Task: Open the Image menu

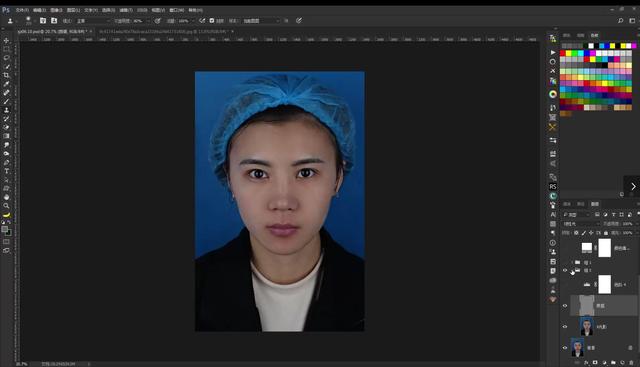Action: coord(56,10)
